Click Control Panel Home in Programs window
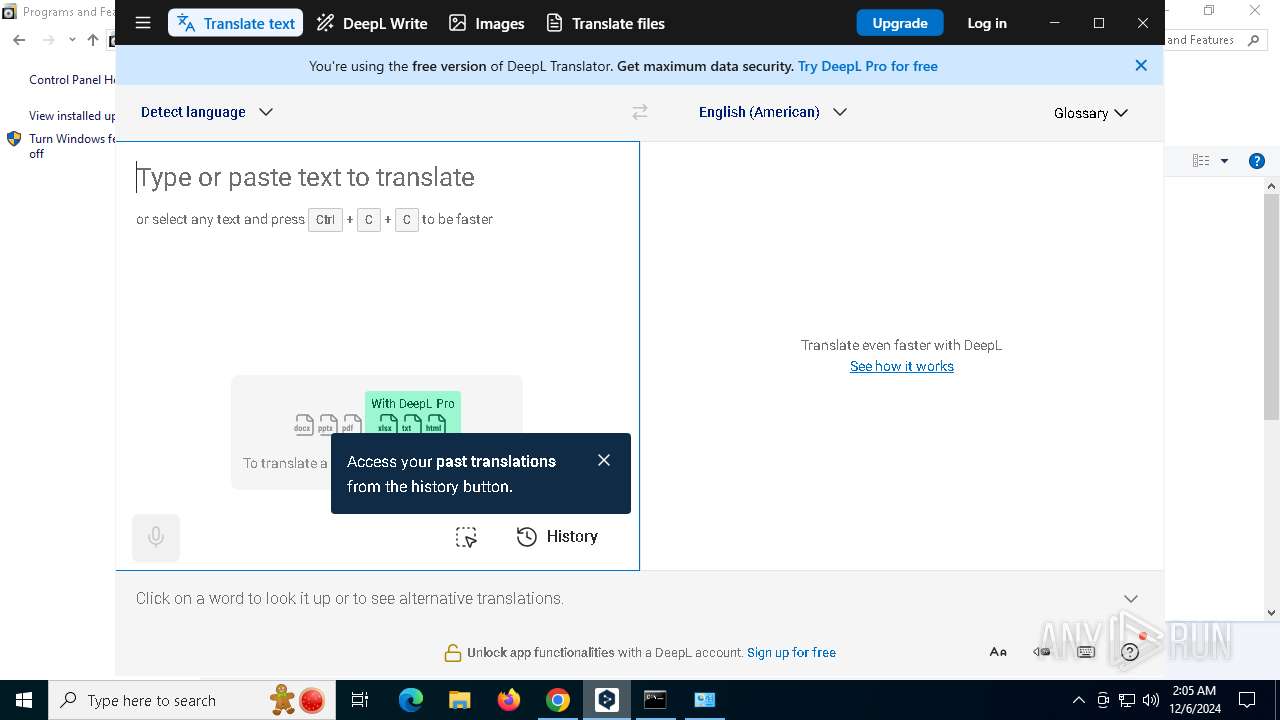The image size is (1280, 720). [72, 80]
